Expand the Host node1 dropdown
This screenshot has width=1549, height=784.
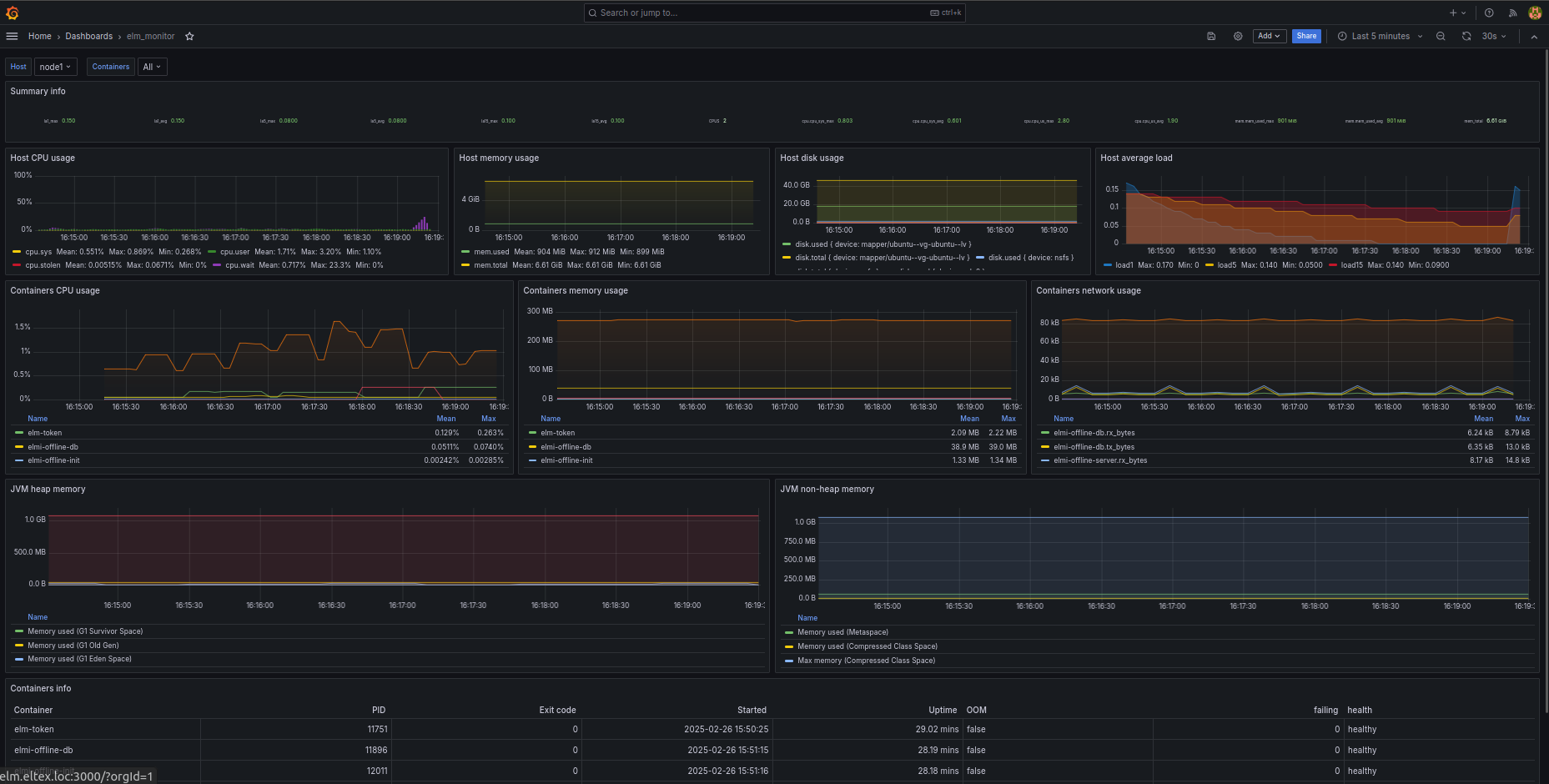coord(55,67)
